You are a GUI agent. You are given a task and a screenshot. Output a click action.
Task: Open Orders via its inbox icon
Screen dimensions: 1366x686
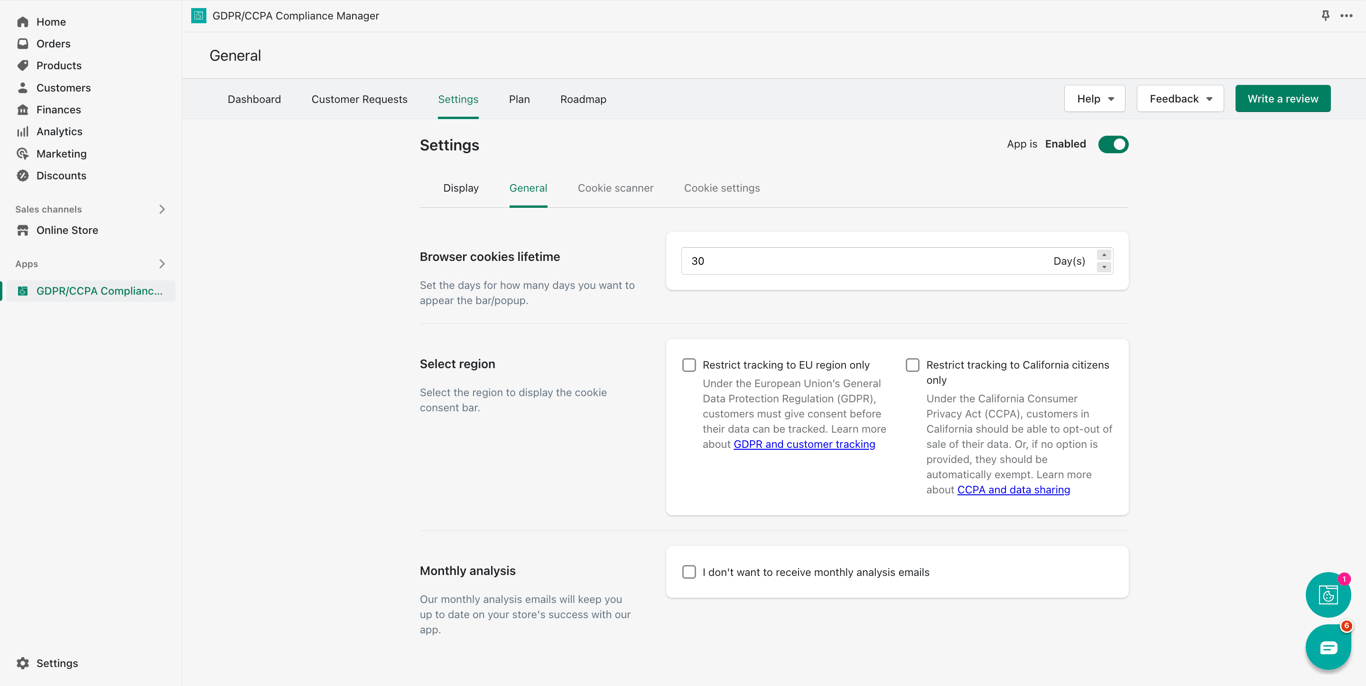coord(23,44)
